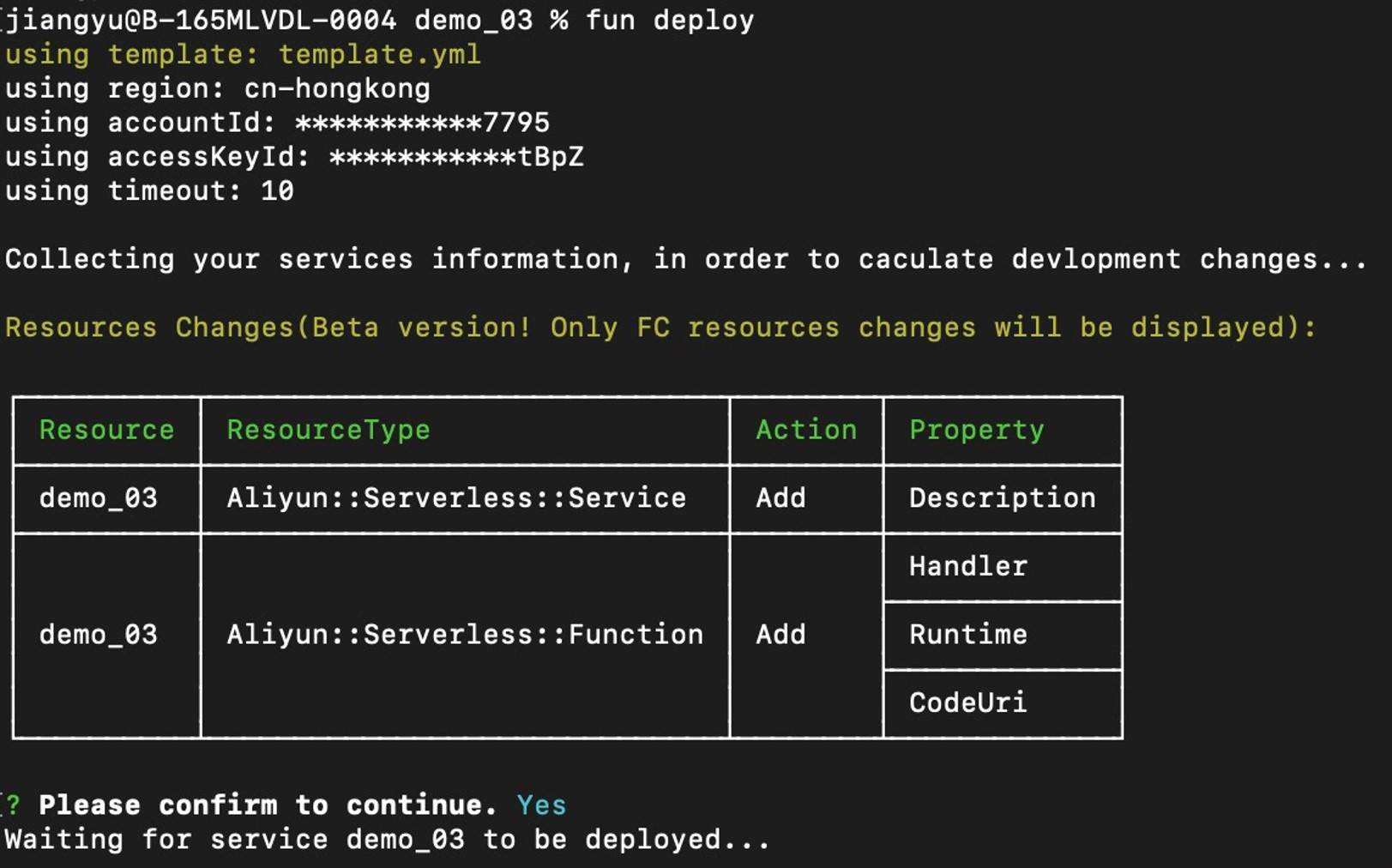The image size is (1392, 868).
Task: Click the region value 'cn-hongkong'
Action: click(337, 88)
